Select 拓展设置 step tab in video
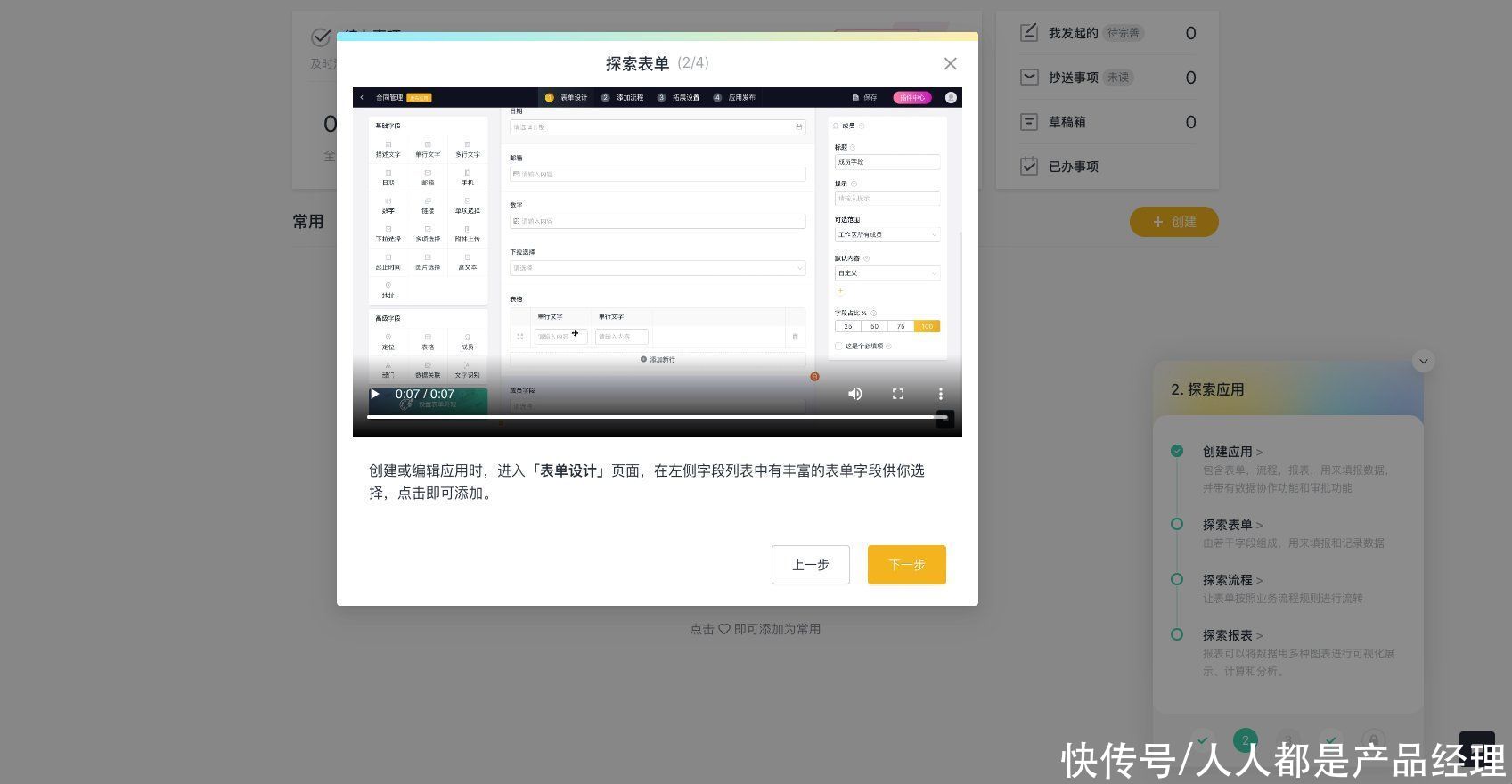The width and height of the screenshot is (1512, 784). point(679,98)
